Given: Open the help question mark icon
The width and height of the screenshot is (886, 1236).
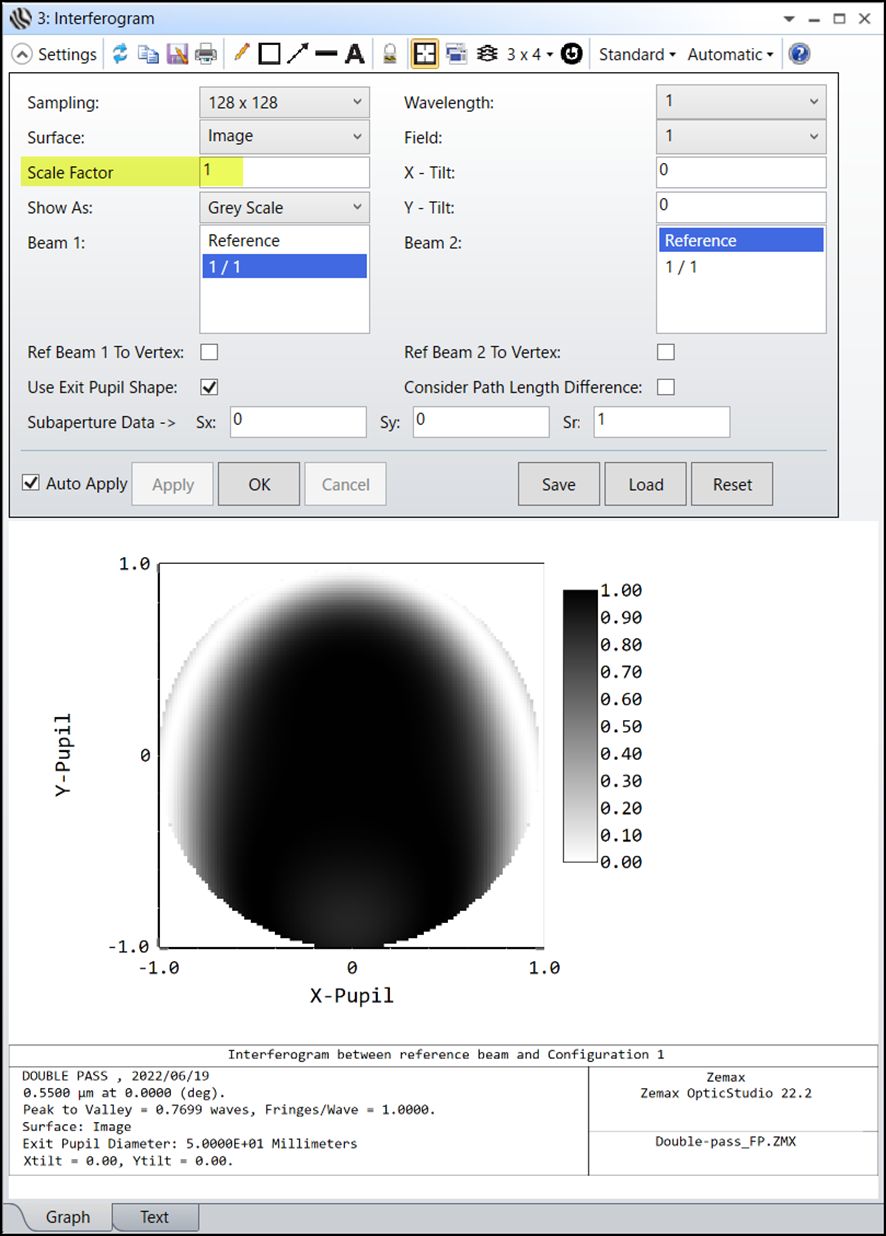Looking at the screenshot, I should point(799,54).
